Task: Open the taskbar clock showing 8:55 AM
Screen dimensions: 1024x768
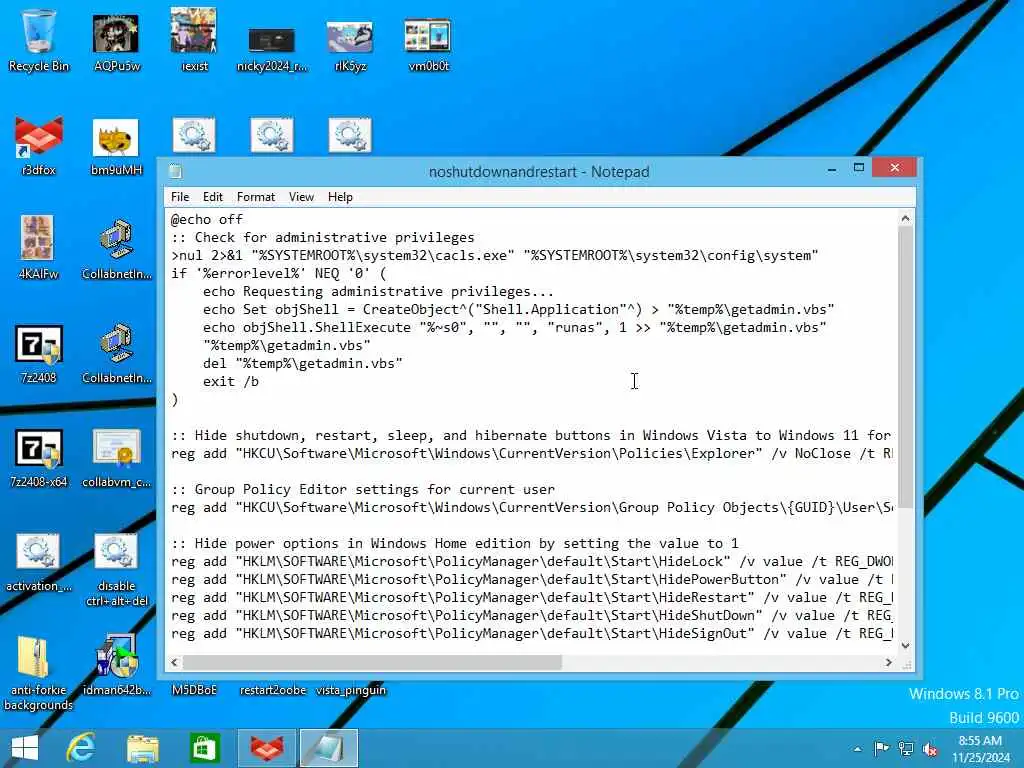Action: pyautogui.click(x=980, y=749)
